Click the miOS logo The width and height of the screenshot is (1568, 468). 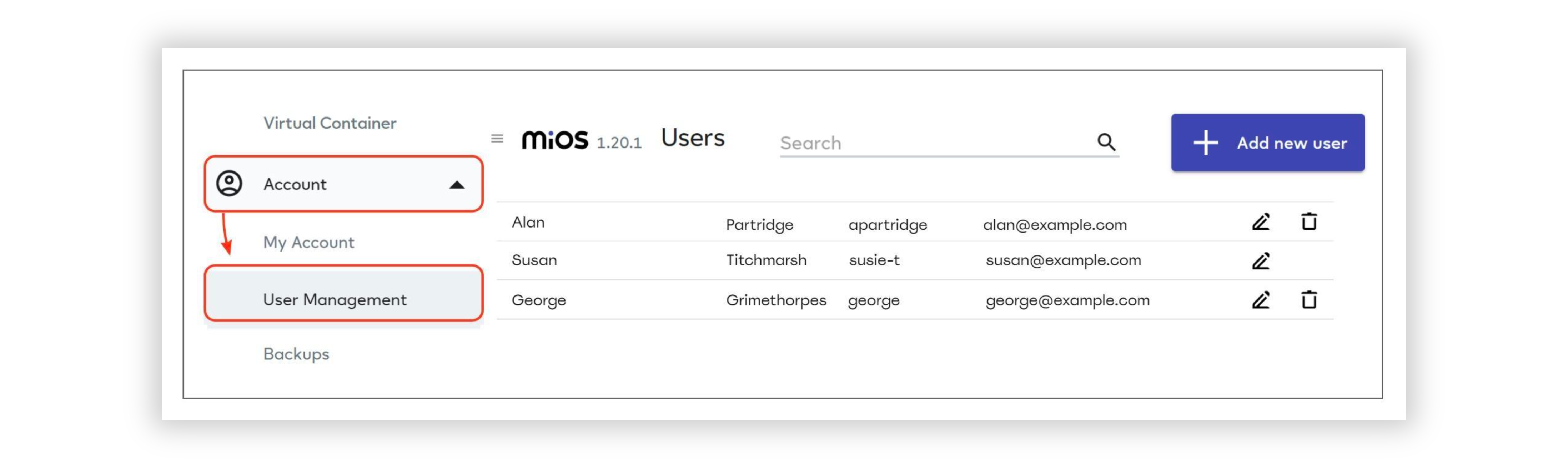tap(555, 140)
